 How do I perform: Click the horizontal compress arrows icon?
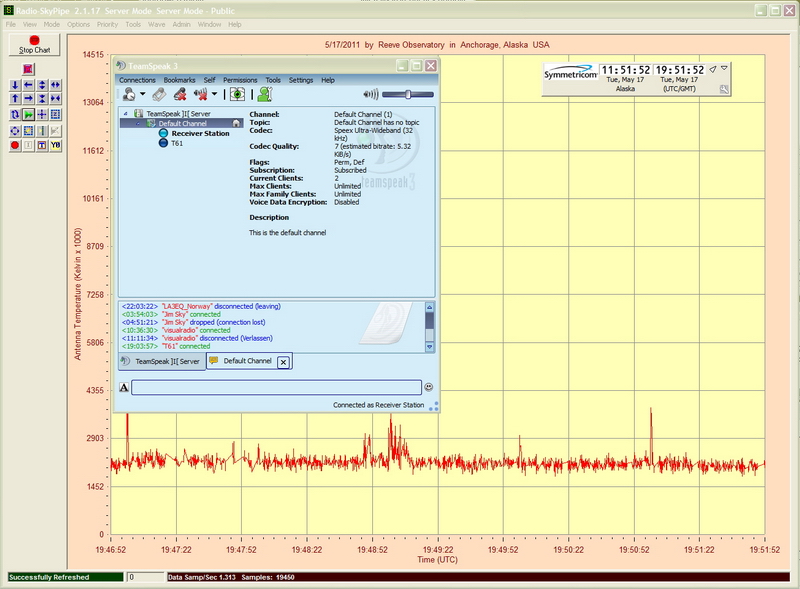click(x=56, y=99)
